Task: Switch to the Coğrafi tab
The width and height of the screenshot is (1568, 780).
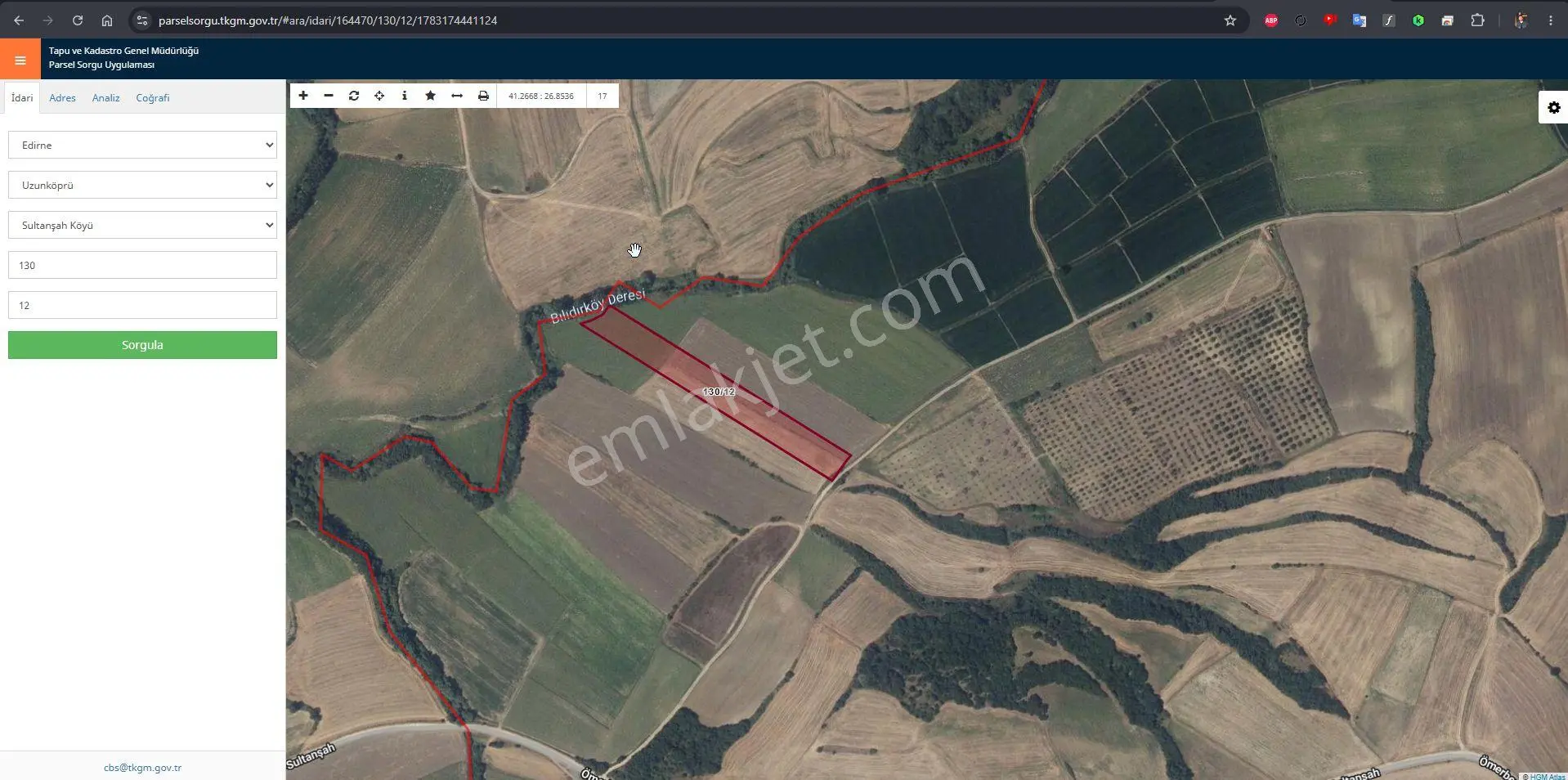Action: pyautogui.click(x=153, y=97)
